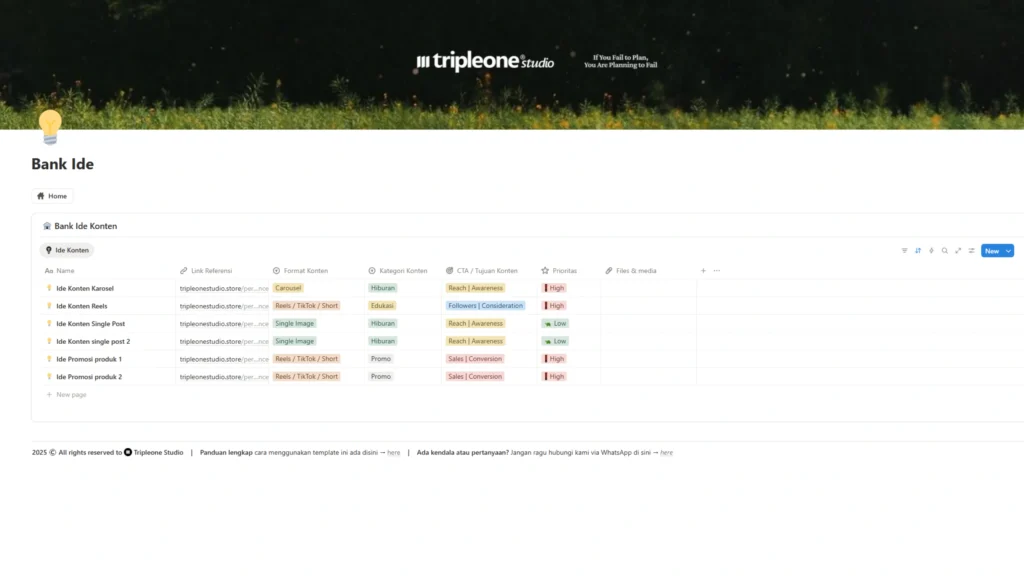Open the view settings sliders icon
Image resolution: width=1024 pixels, height=576 pixels.
tap(971, 251)
